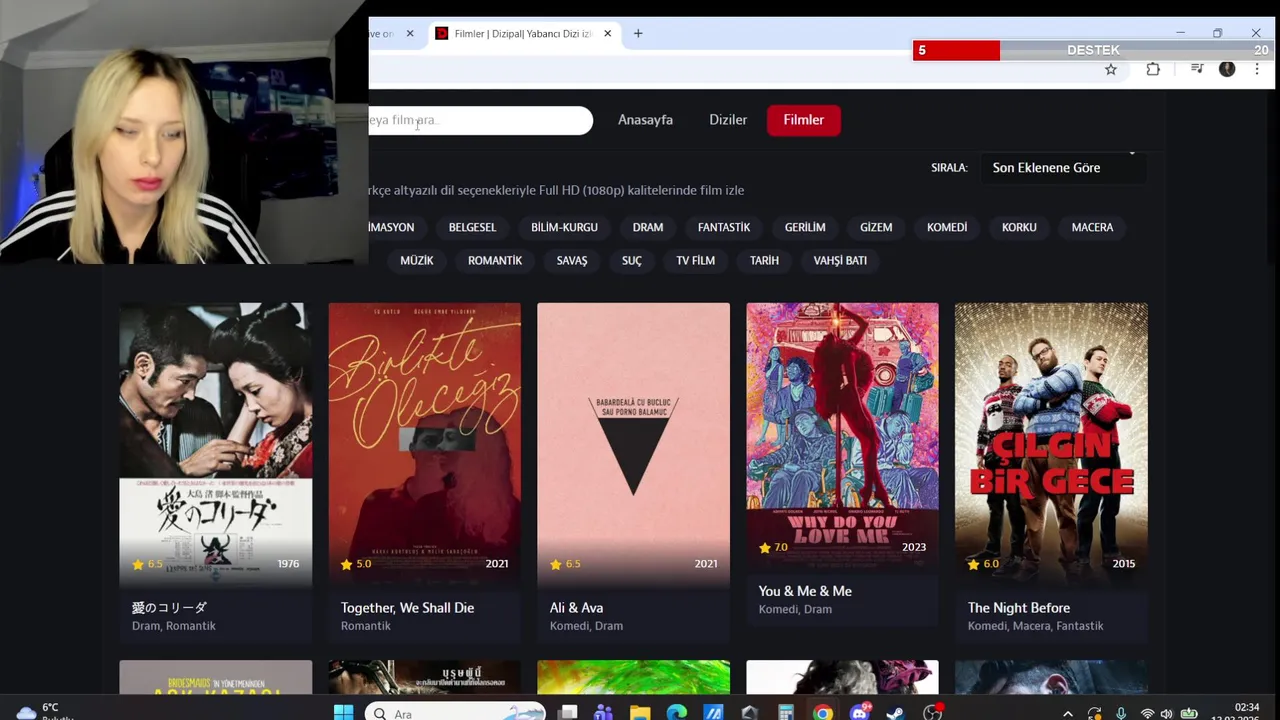The height and width of the screenshot is (720, 1280).
Task: Filter by the BİLİM-KURGU genre
Action: coord(564,227)
